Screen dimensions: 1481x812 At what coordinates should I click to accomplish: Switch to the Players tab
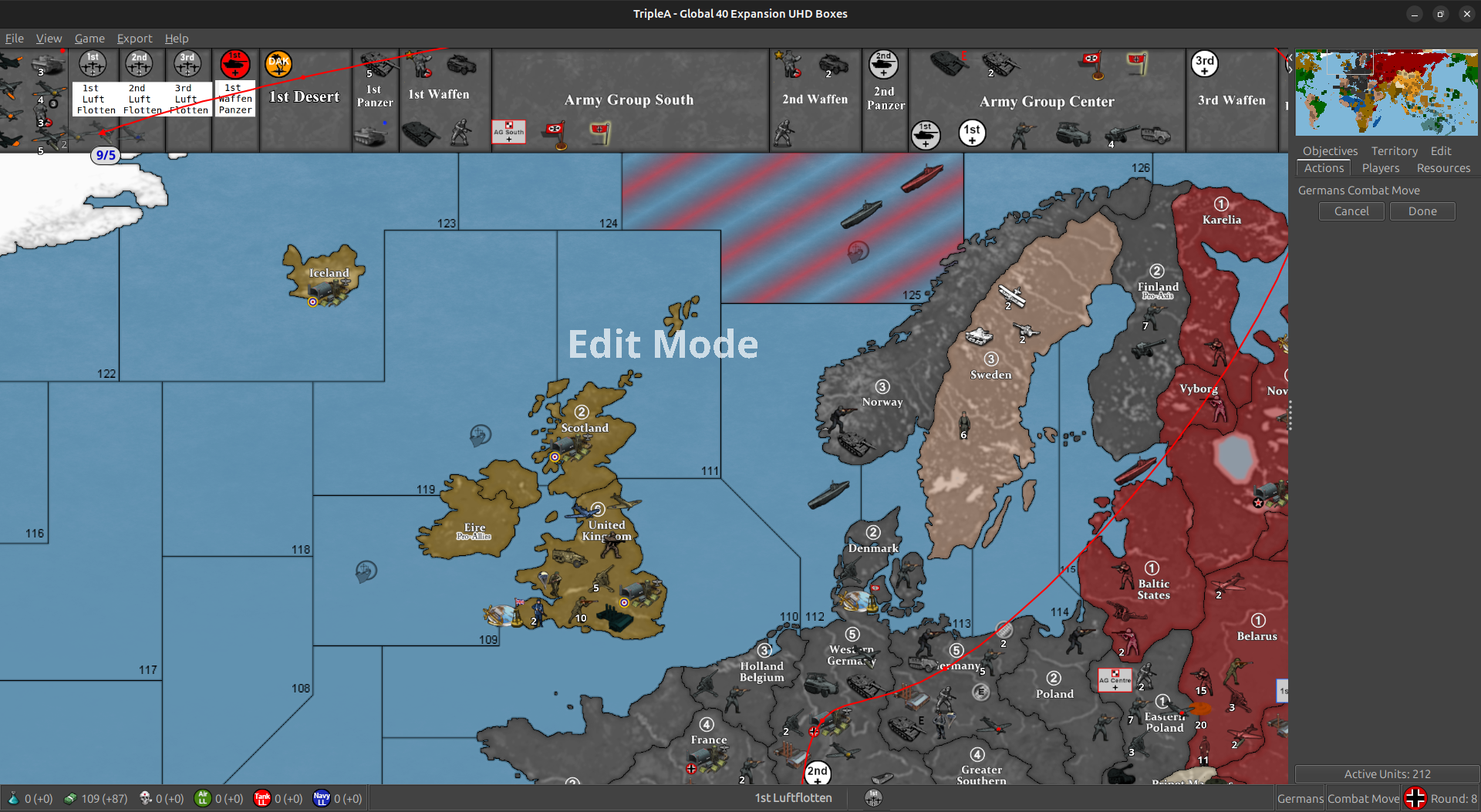(x=1381, y=168)
